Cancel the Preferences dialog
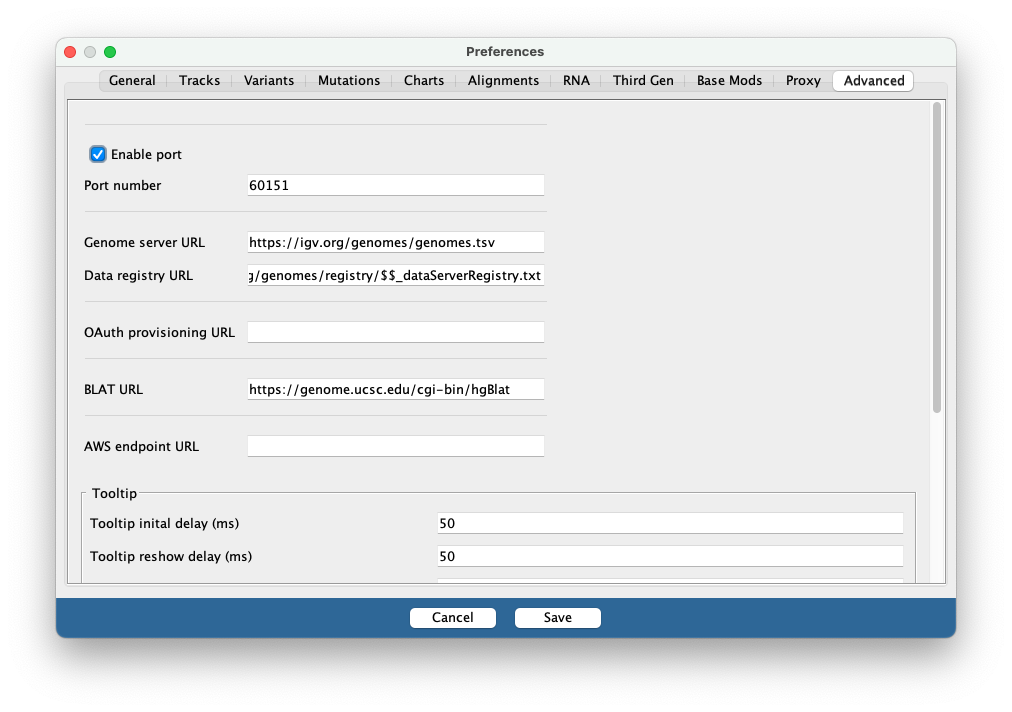Image resolution: width=1012 pixels, height=712 pixels. click(452, 618)
